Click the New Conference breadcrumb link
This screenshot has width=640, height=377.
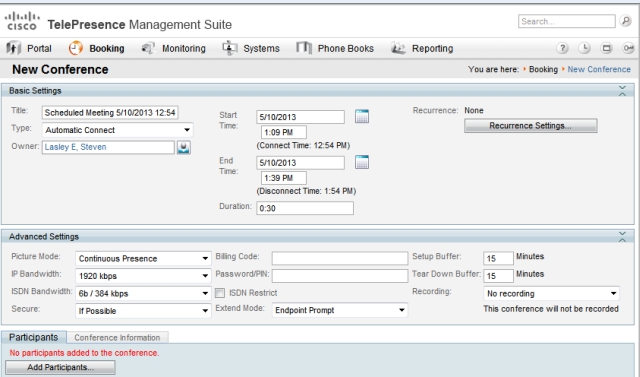point(599,69)
